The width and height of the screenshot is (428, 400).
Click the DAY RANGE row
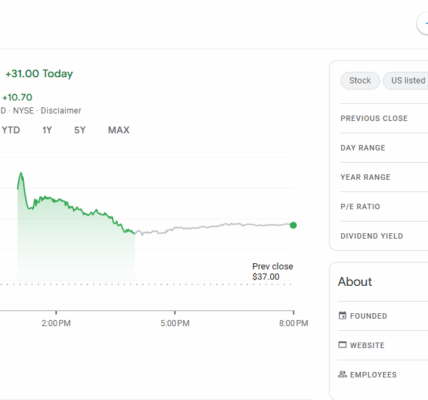click(384, 148)
